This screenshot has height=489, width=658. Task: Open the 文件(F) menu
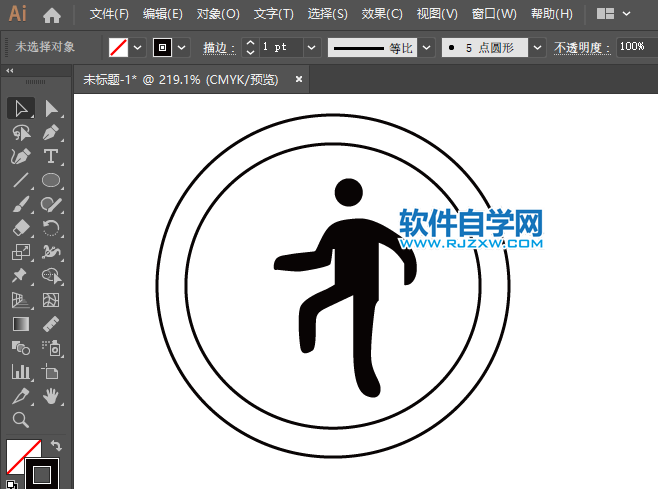[x=109, y=14]
